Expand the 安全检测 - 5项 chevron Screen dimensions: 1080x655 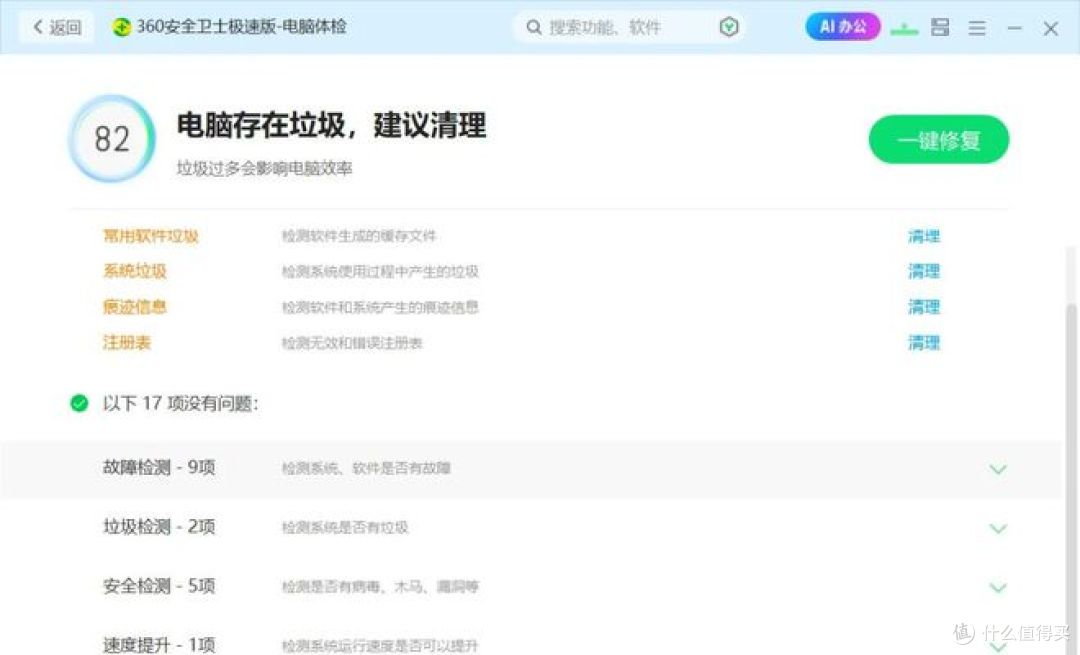[x=998, y=588]
